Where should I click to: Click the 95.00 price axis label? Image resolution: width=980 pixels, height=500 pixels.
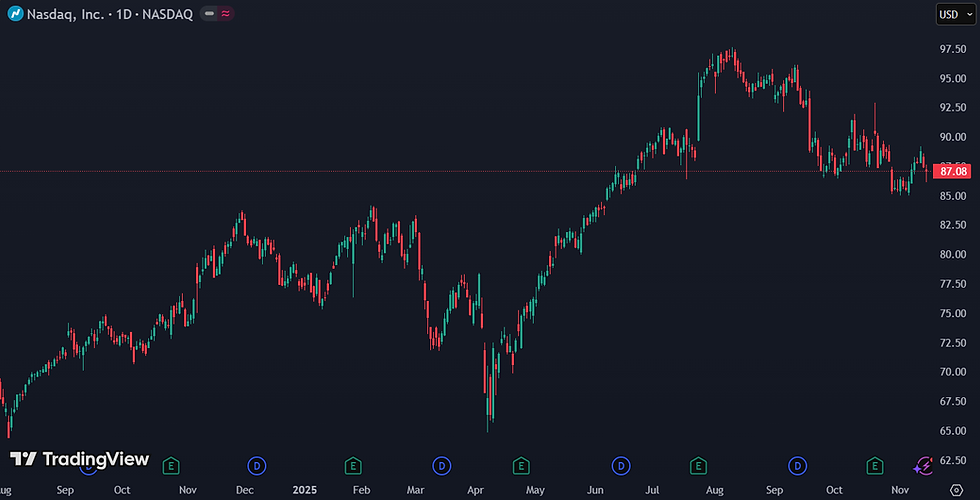coord(953,78)
